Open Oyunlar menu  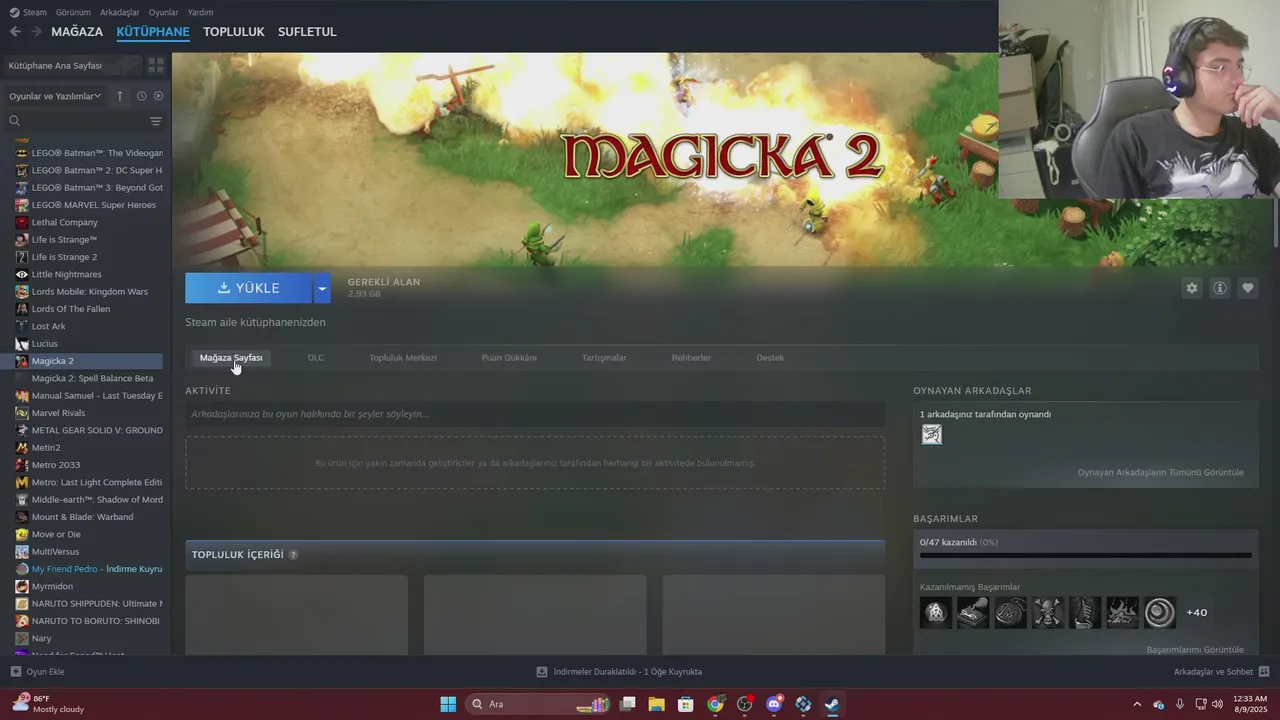pyautogui.click(x=164, y=12)
